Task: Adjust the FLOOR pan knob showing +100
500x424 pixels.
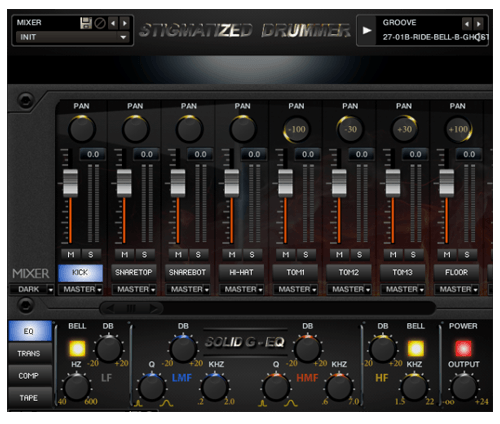Action: (x=458, y=129)
